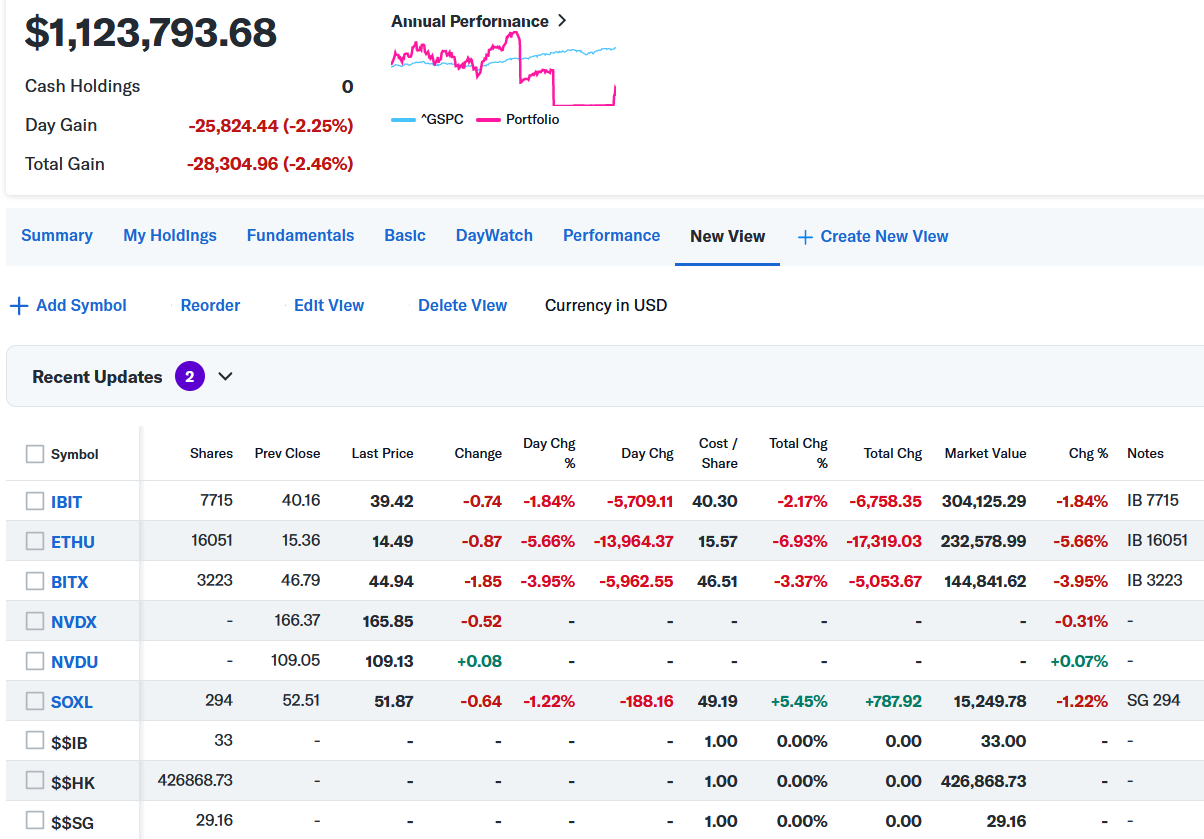Click the plus icon beside Add Symbol

tap(18, 306)
